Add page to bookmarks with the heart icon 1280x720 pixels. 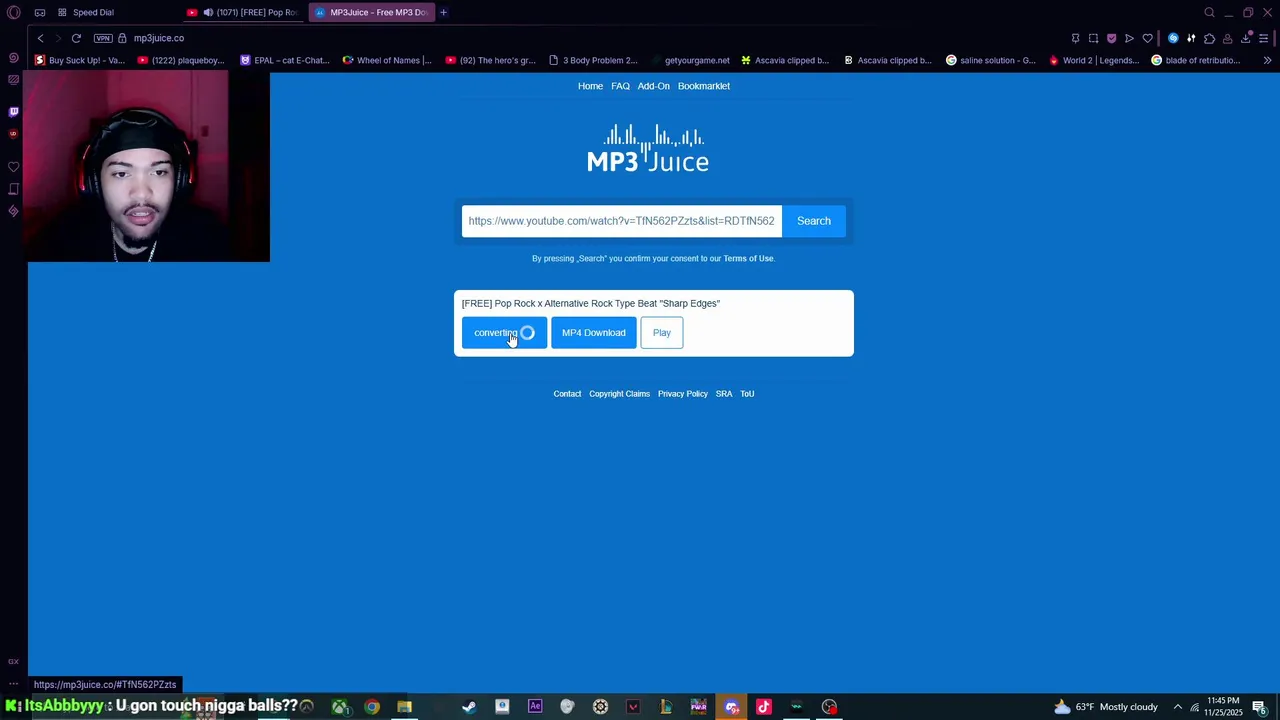(1147, 38)
